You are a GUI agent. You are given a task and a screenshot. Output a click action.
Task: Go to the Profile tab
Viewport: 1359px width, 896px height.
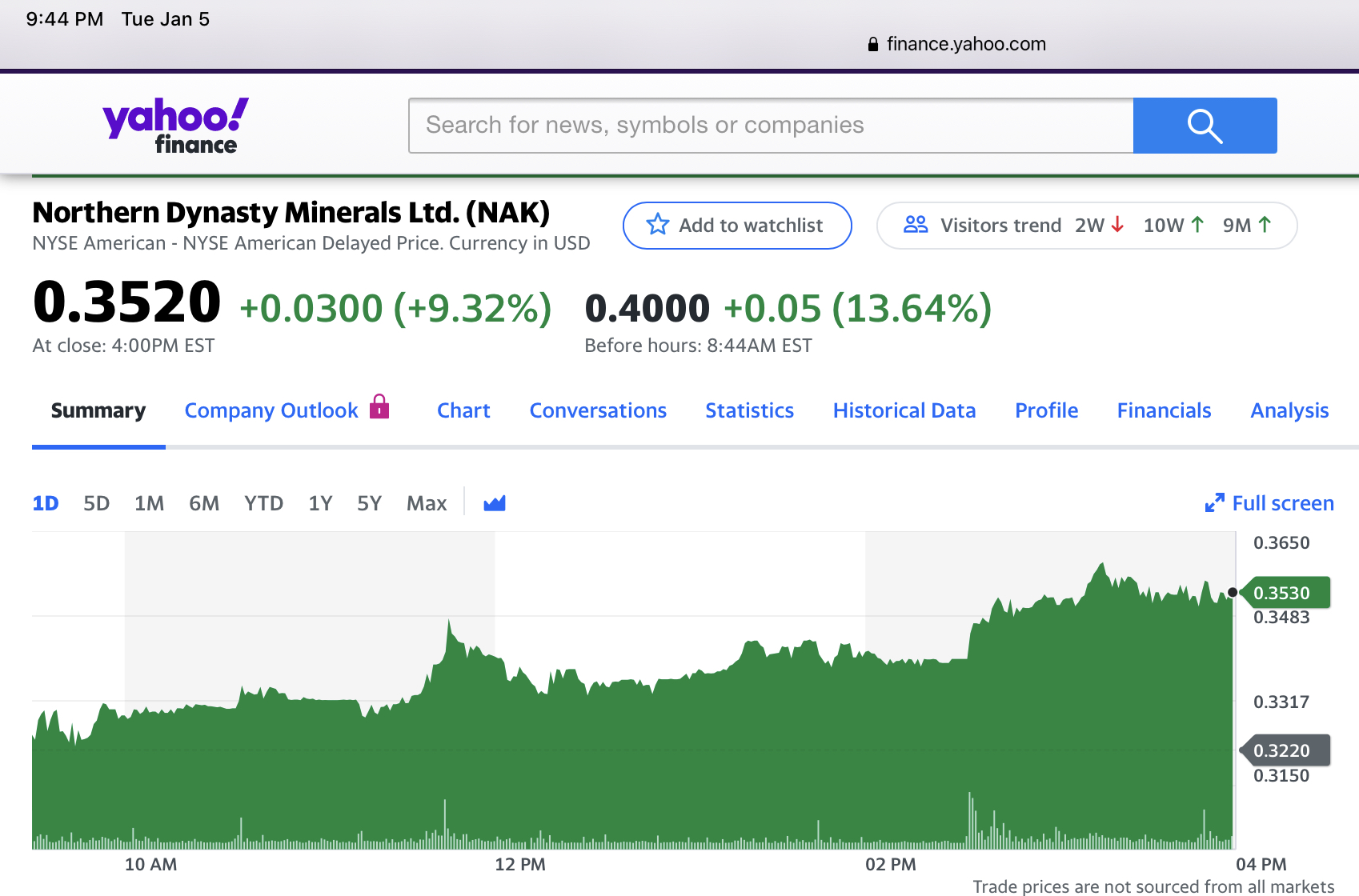coord(1047,410)
